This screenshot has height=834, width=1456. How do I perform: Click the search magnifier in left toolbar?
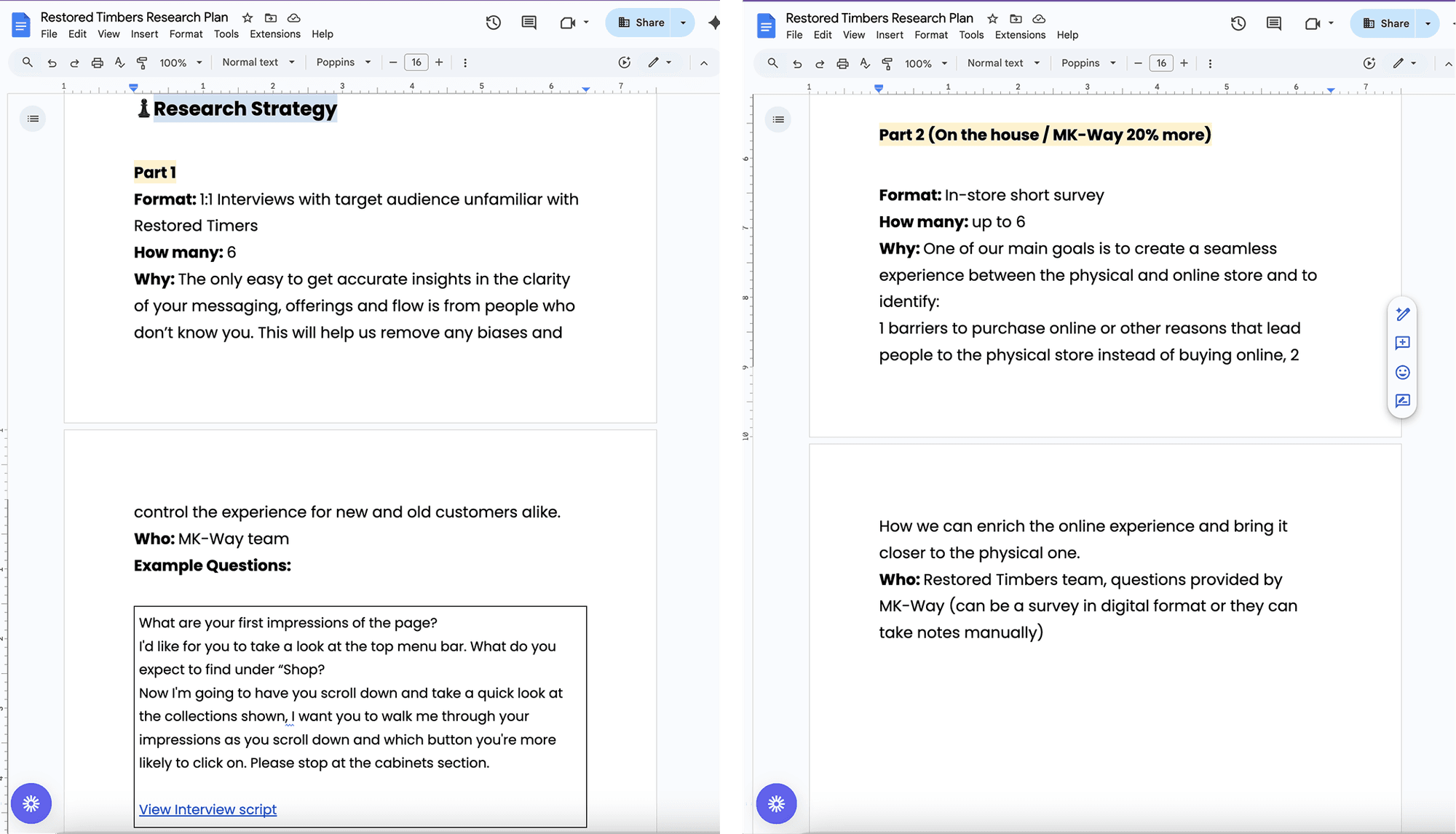click(28, 63)
